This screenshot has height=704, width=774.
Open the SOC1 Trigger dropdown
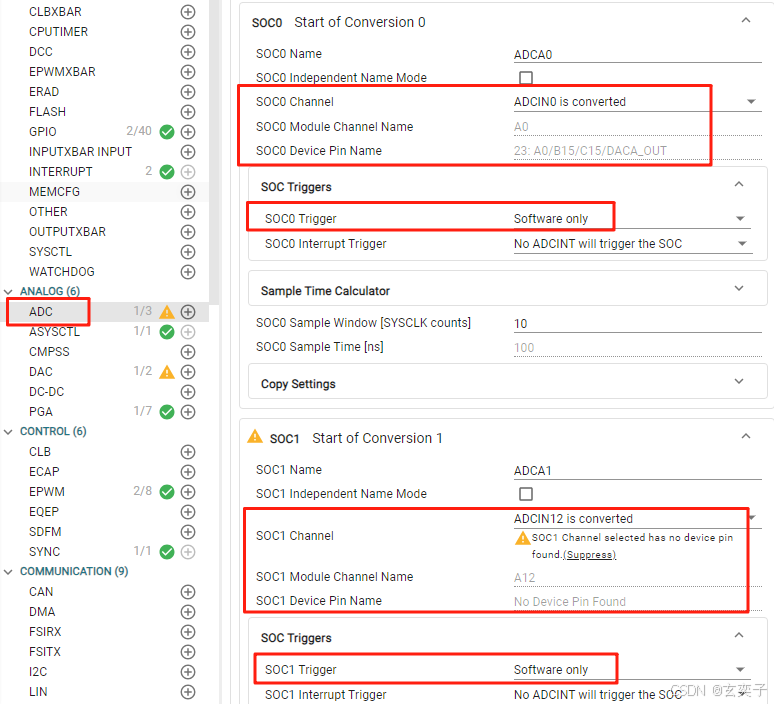tap(632, 670)
